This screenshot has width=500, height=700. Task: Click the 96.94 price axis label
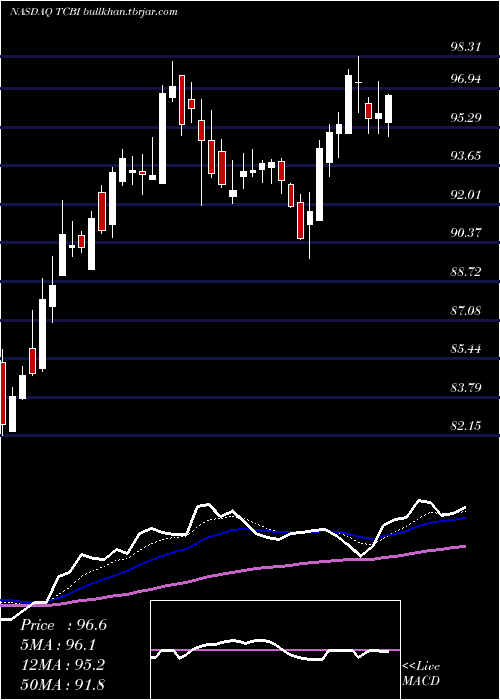pos(466,79)
